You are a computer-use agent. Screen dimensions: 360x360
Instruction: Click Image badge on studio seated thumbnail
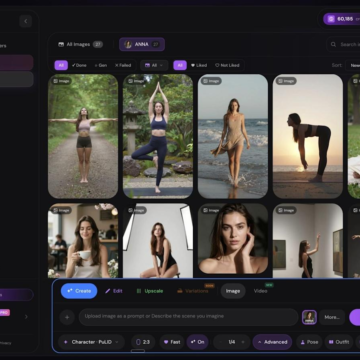[136, 210]
